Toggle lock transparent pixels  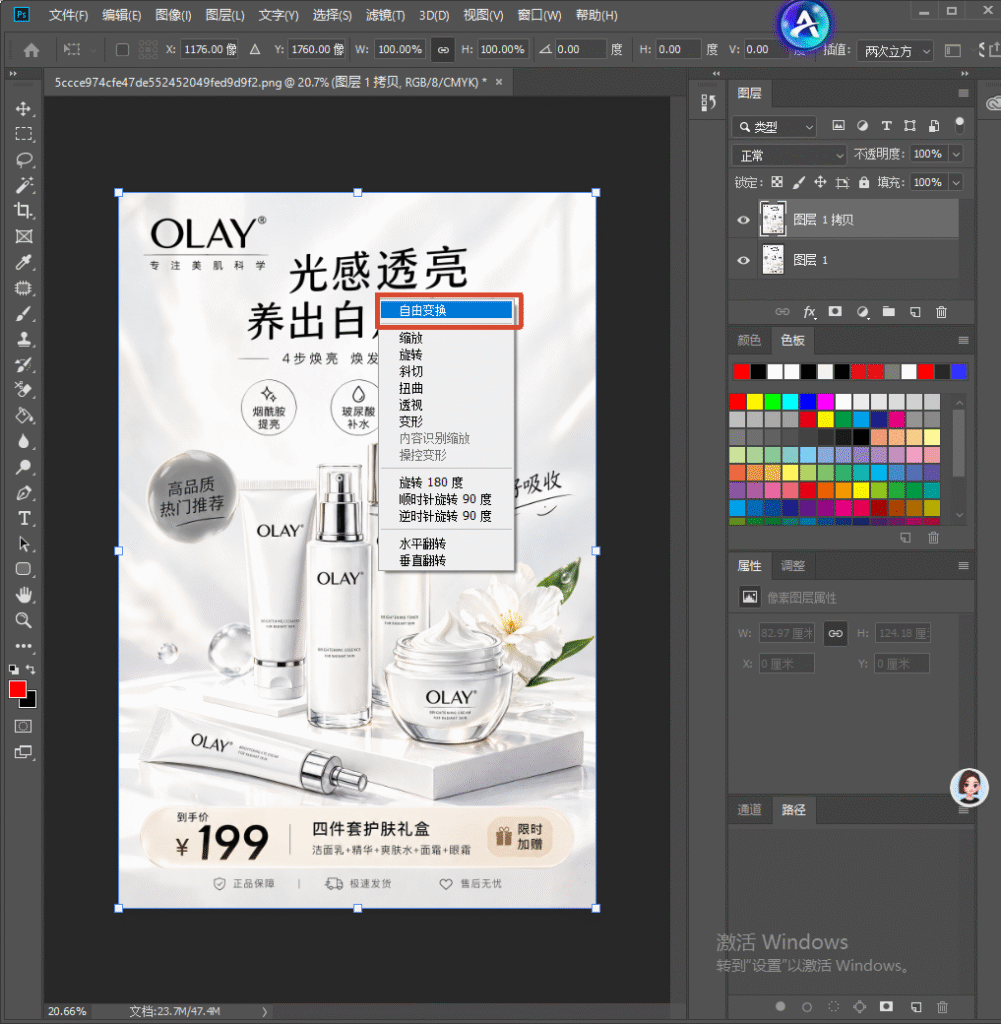(777, 182)
